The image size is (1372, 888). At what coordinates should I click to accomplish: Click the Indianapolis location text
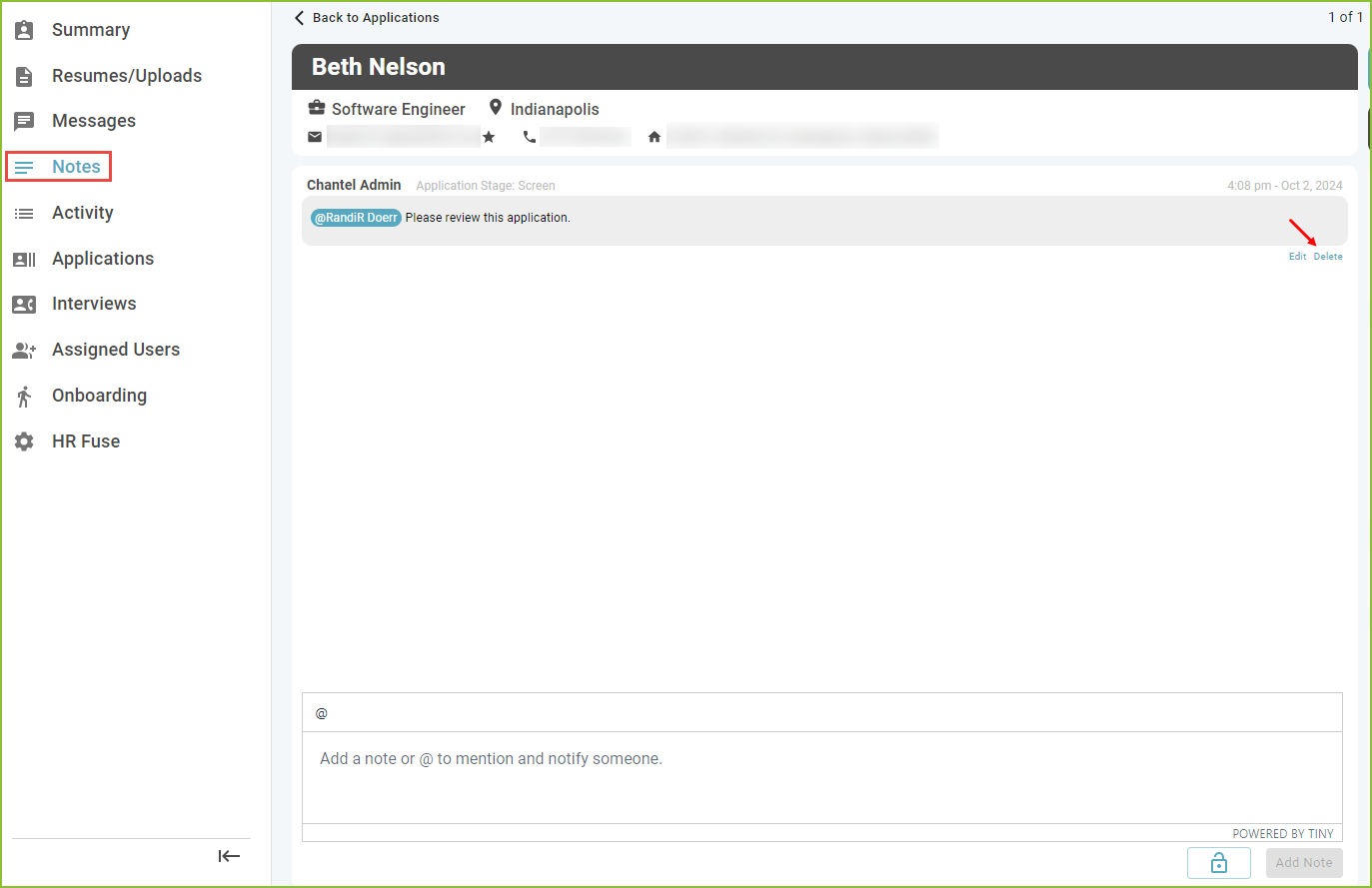555,109
